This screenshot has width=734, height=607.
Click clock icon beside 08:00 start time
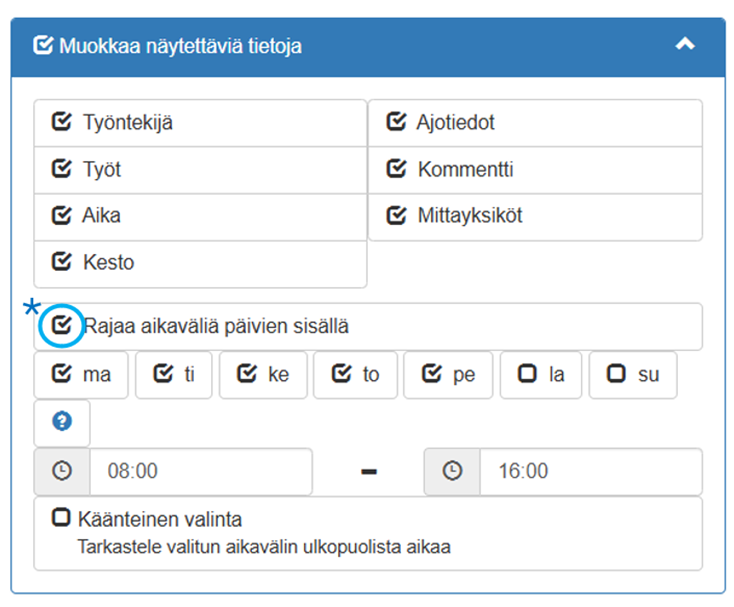[62, 471]
